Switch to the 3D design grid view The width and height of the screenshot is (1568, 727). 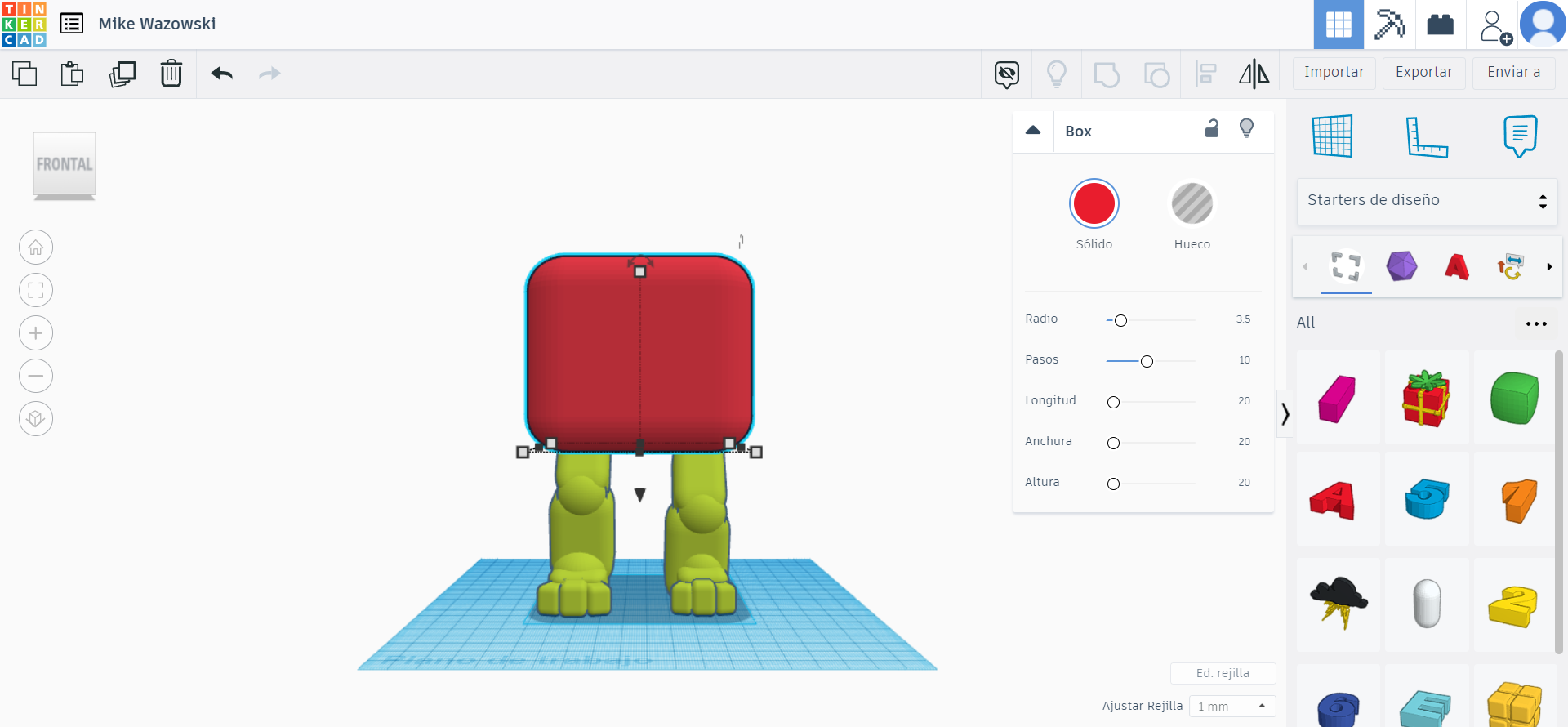1339,25
